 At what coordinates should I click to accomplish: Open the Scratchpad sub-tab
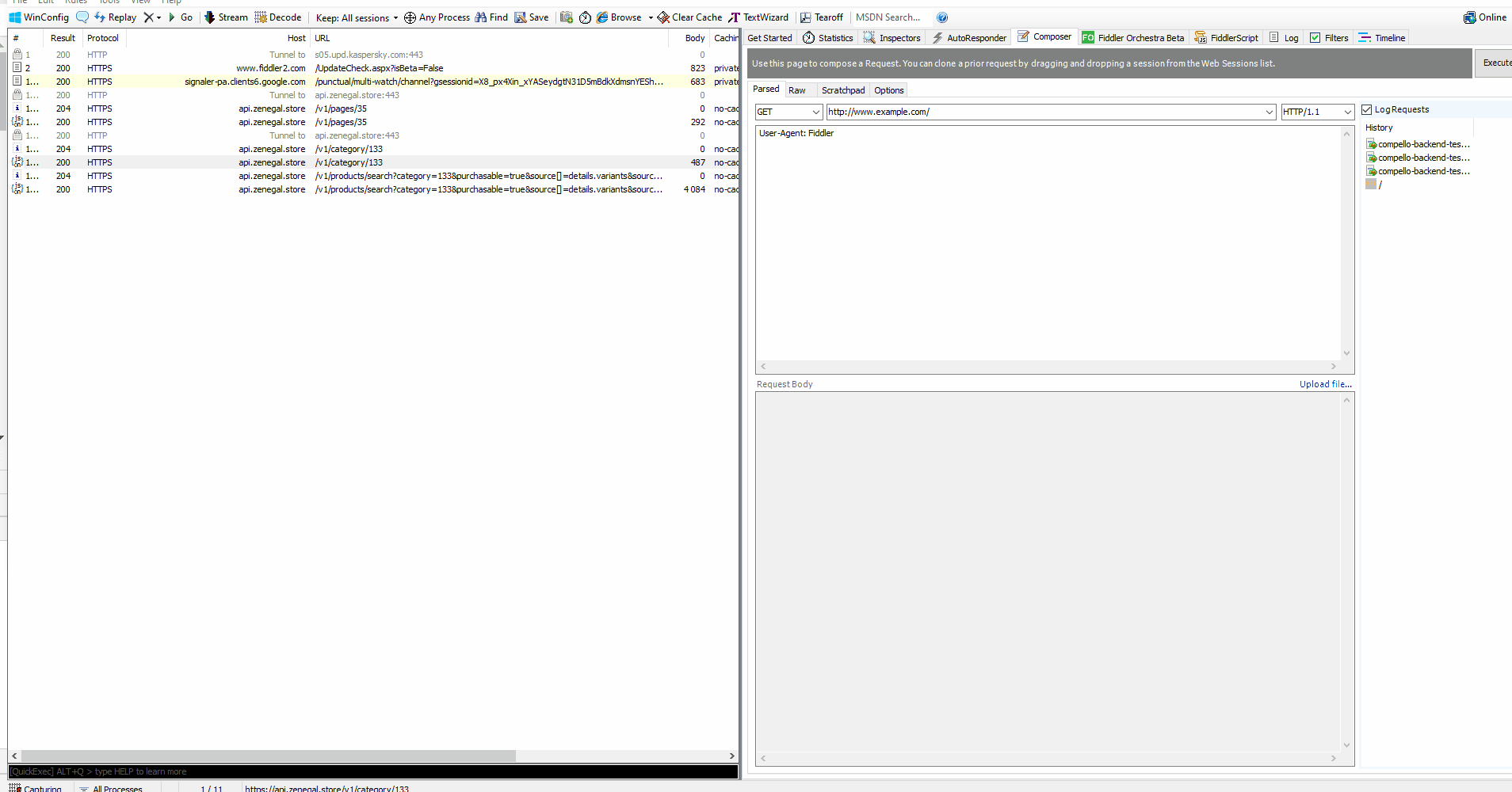coord(843,90)
